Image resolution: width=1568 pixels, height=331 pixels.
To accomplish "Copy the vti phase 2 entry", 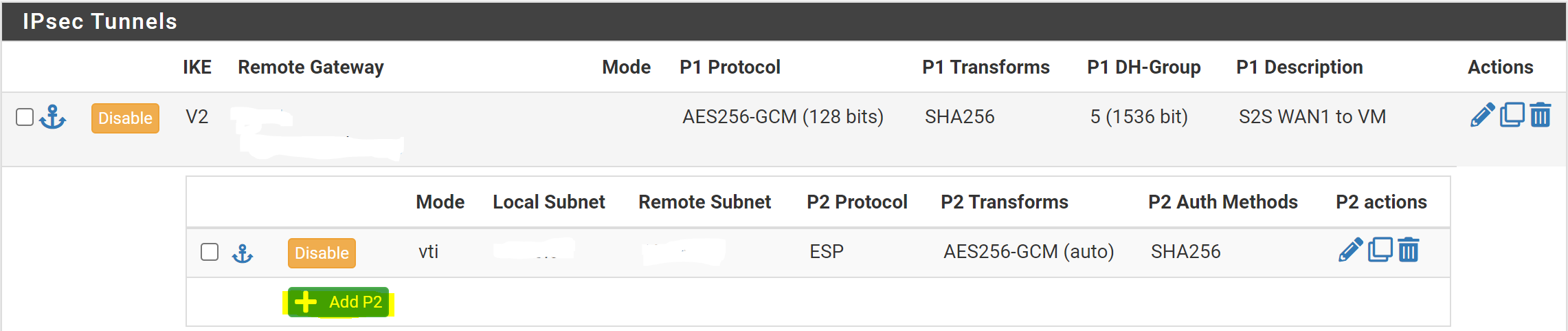I will (x=1380, y=250).
